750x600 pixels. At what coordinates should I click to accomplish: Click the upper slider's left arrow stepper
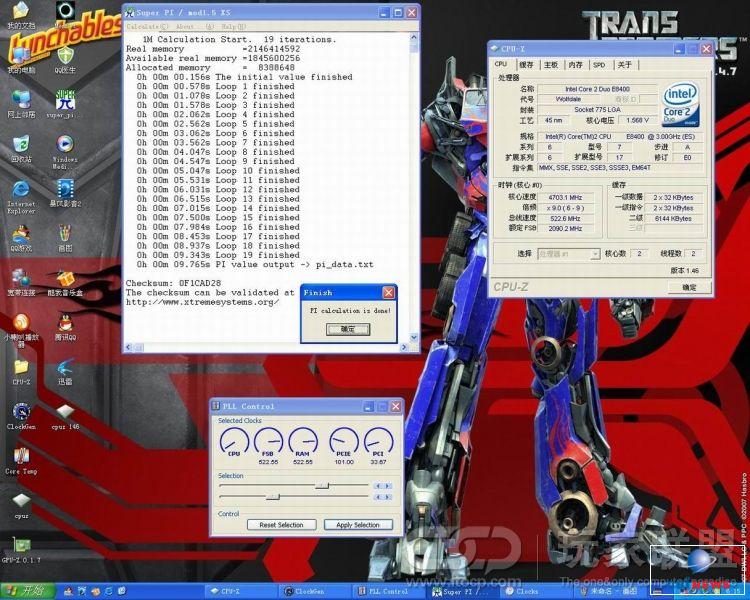coord(378,486)
